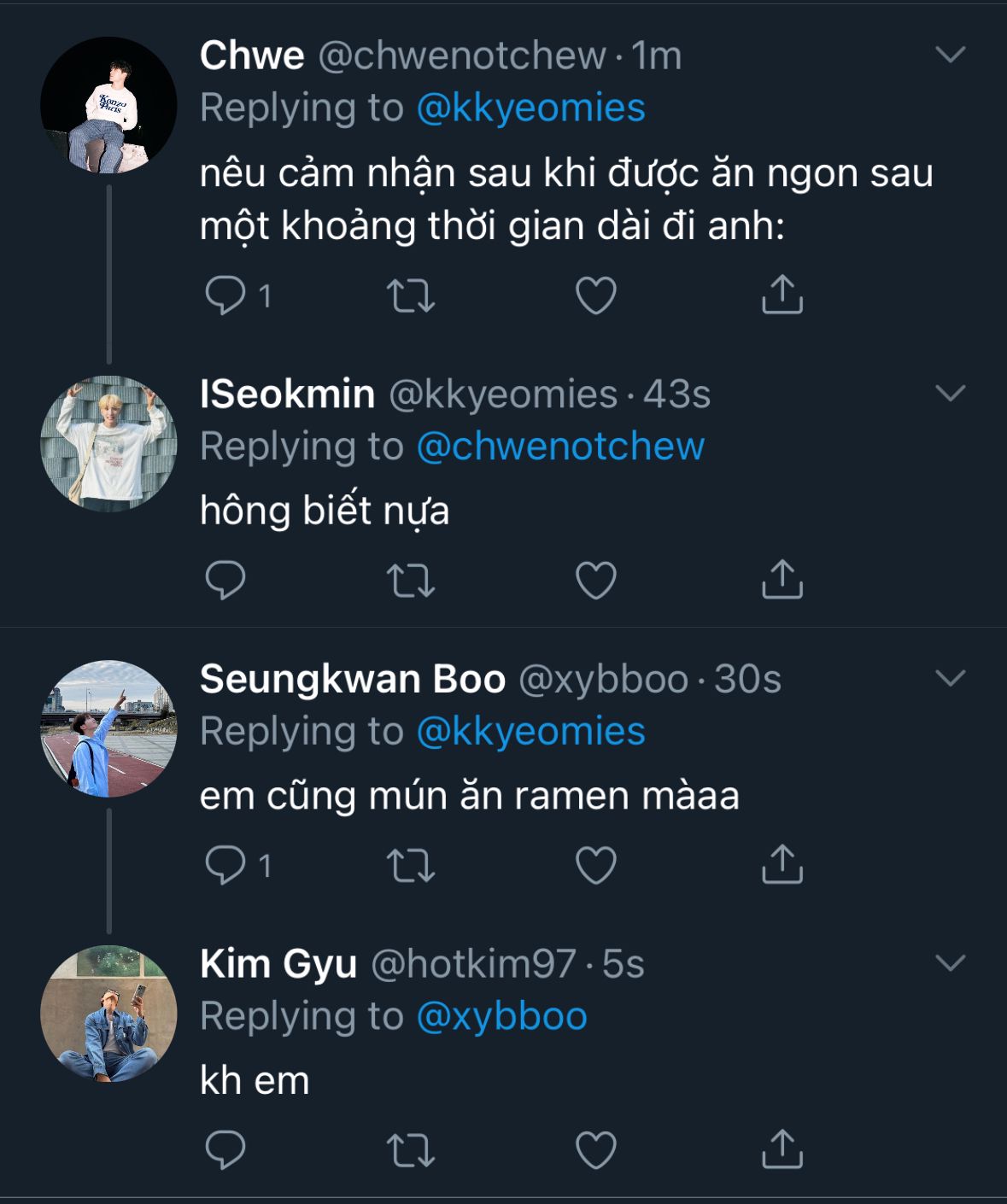This screenshot has width=1007, height=1204.
Task: Reply to Chwe's tweet
Action: (x=225, y=295)
